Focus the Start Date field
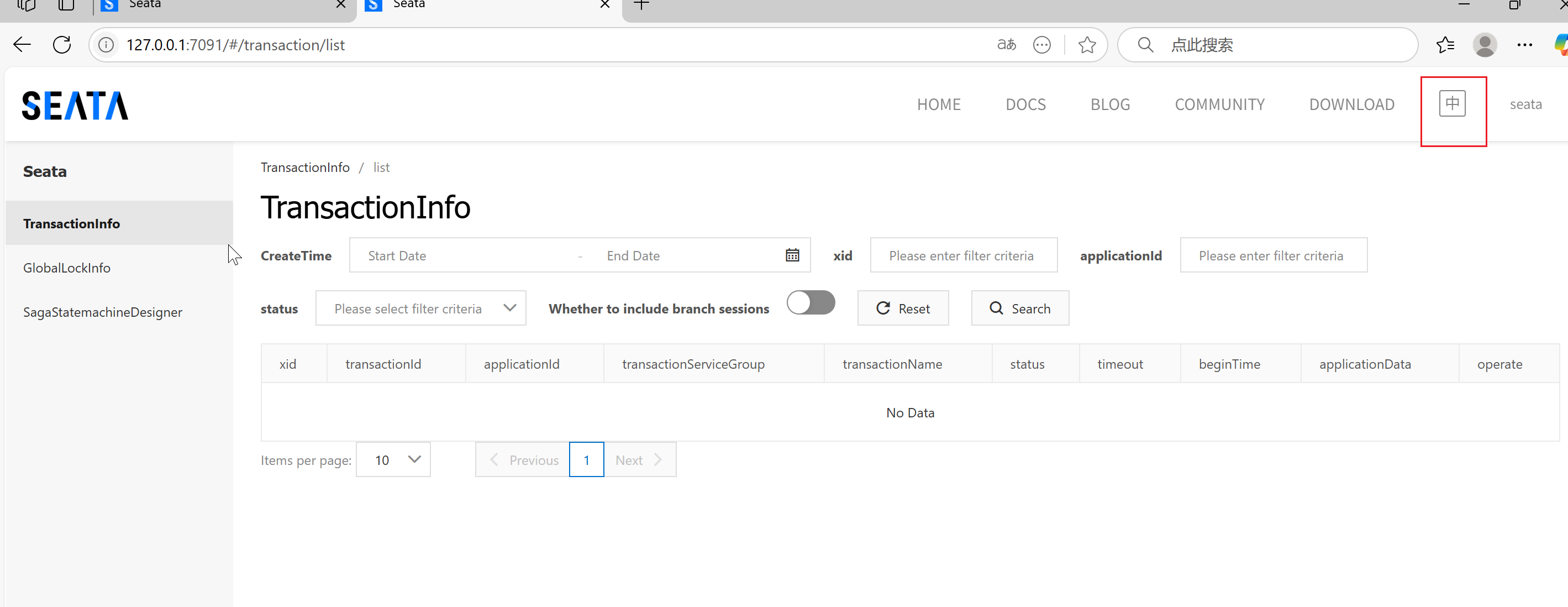 point(466,255)
